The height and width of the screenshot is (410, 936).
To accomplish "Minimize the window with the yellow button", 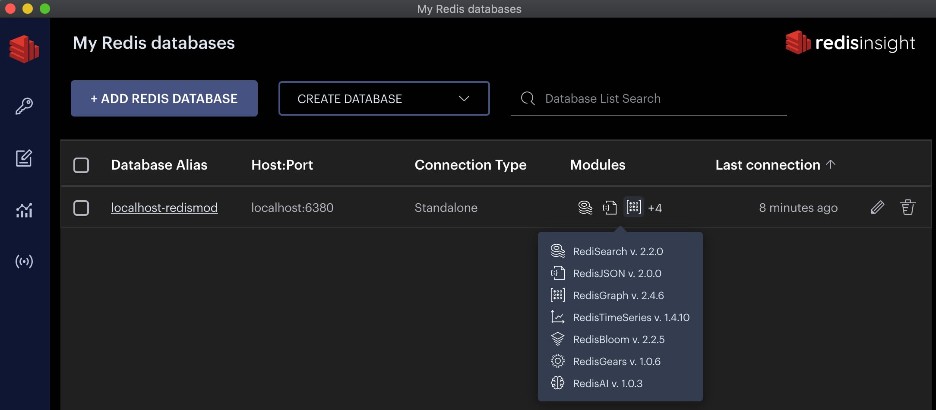I will click(27, 9).
